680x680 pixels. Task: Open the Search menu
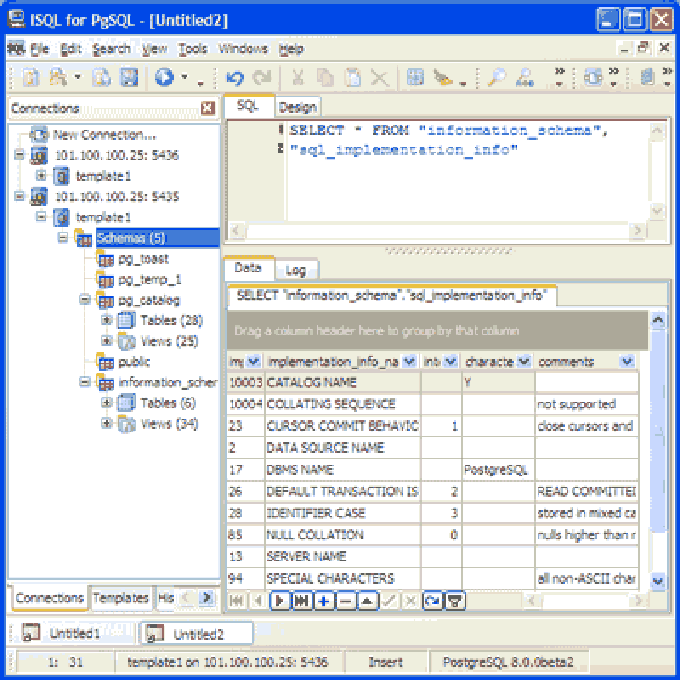pyautogui.click(x=111, y=49)
